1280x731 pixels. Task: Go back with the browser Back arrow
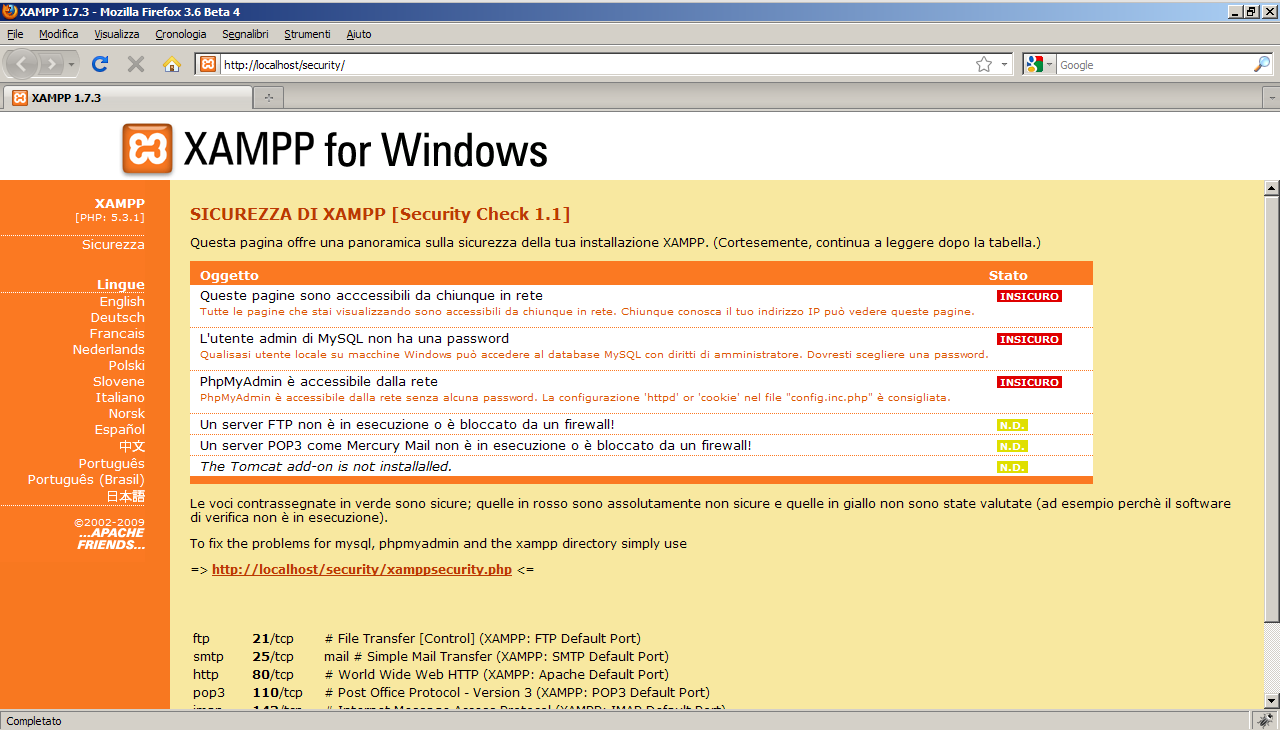tap(22, 64)
